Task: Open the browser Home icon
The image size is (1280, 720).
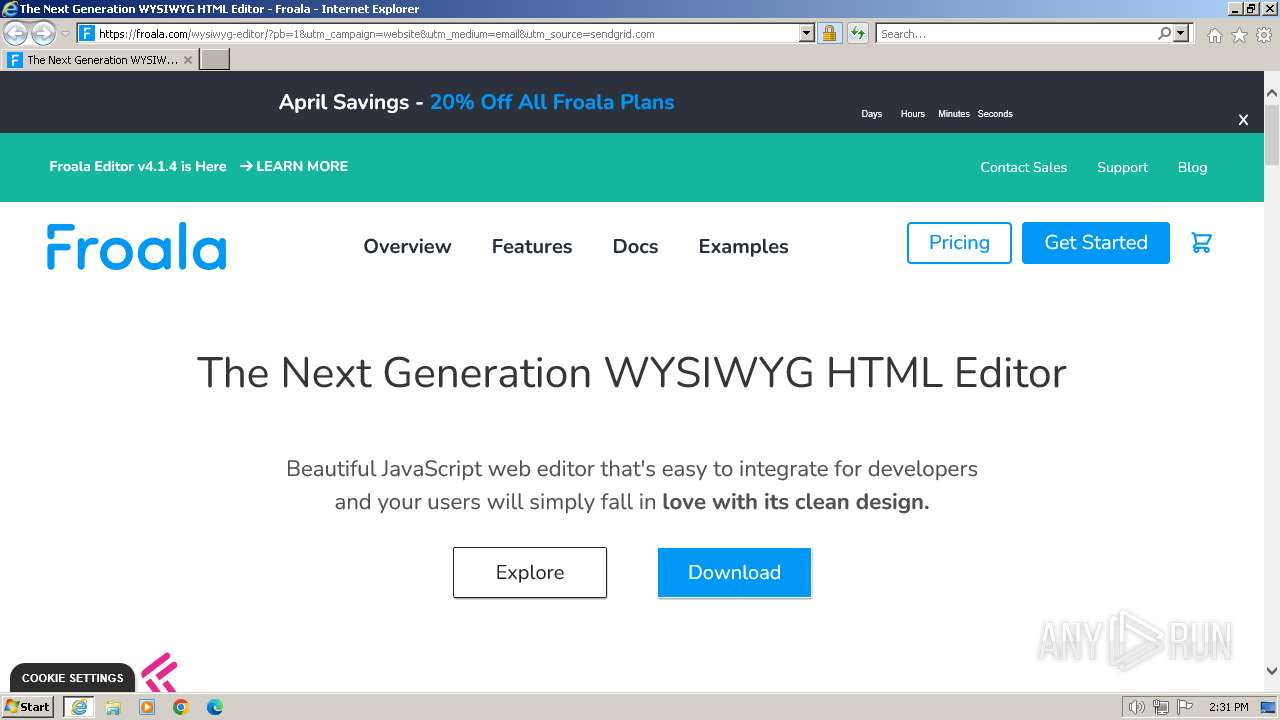Action: [1214, 35]
